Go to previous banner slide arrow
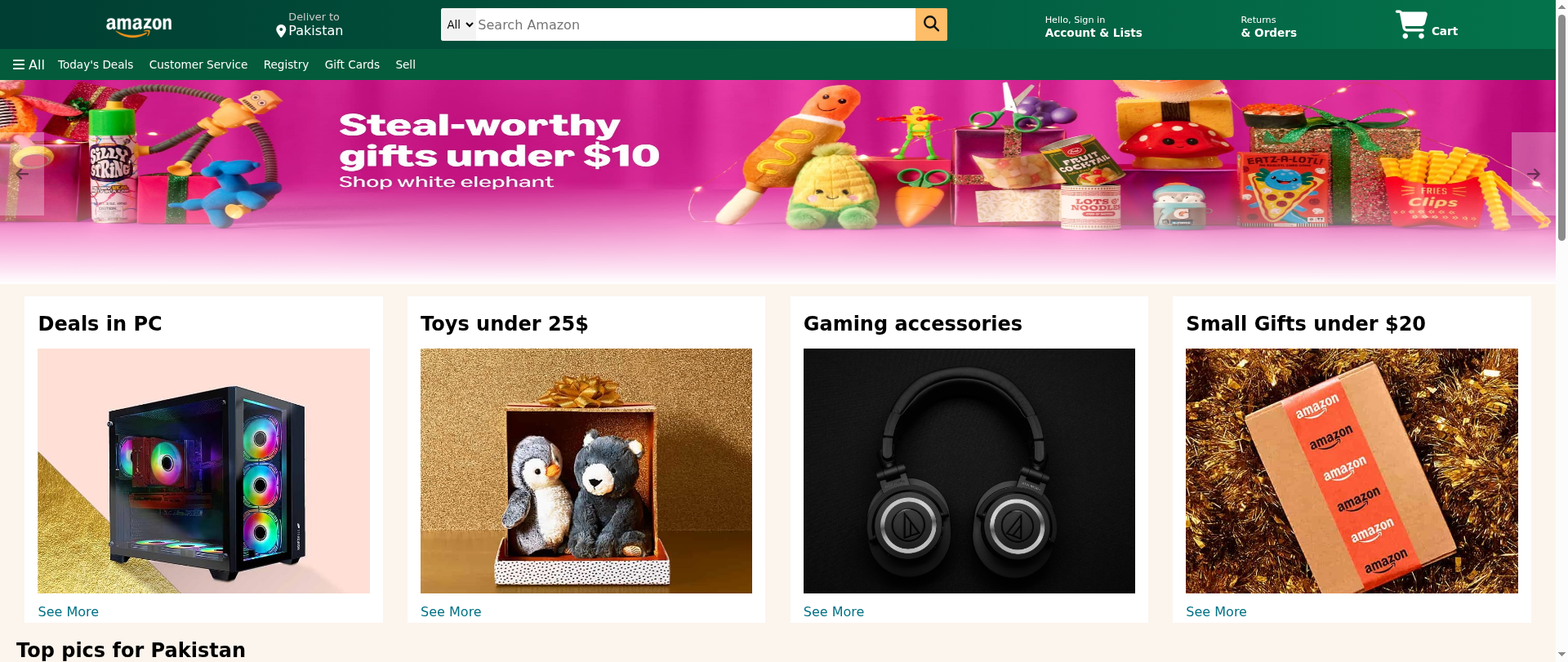Screen dimensions: 1568x662 tap(22, 174)
